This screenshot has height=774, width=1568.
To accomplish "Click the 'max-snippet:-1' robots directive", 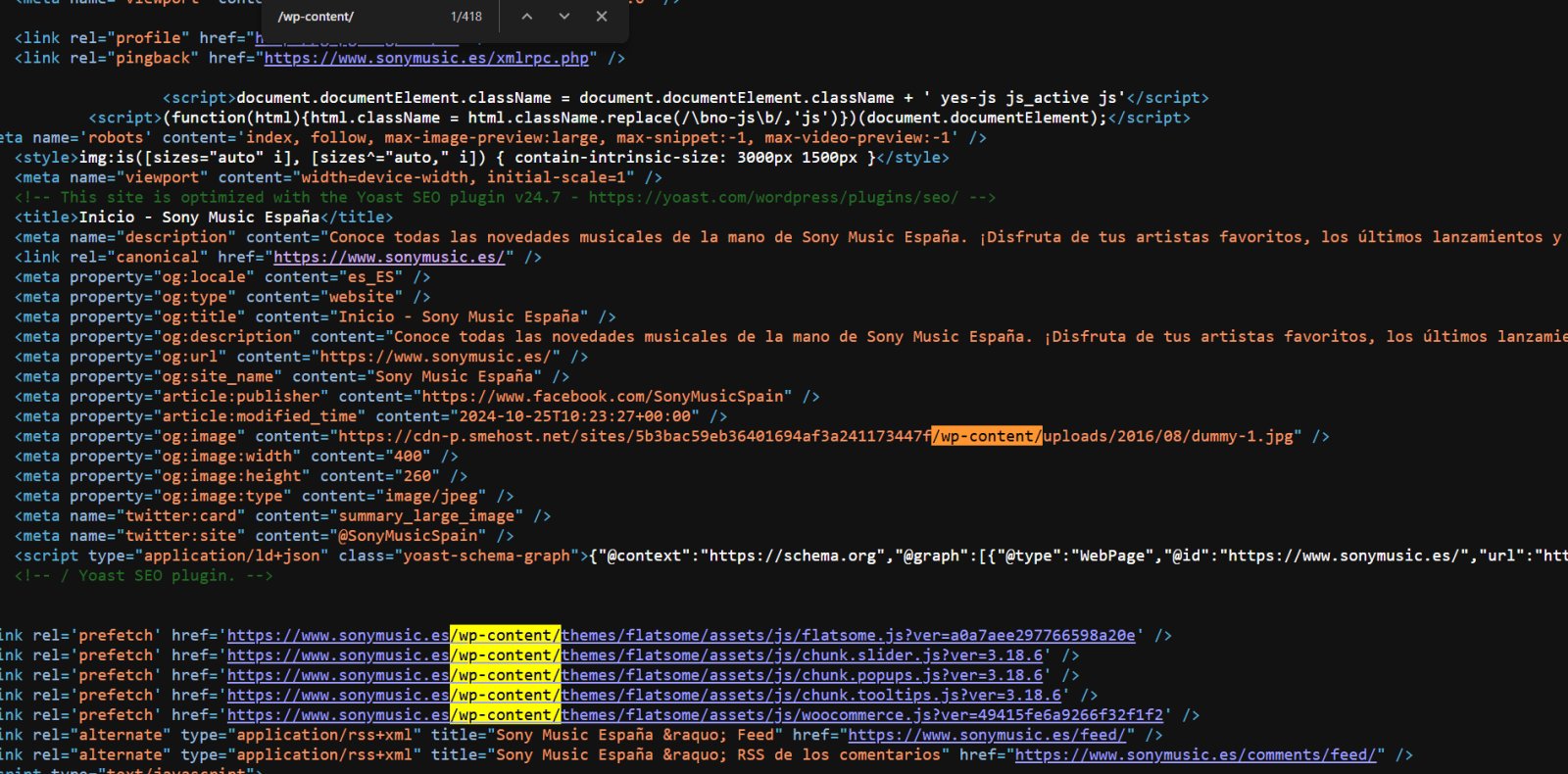I will (681, 138).
